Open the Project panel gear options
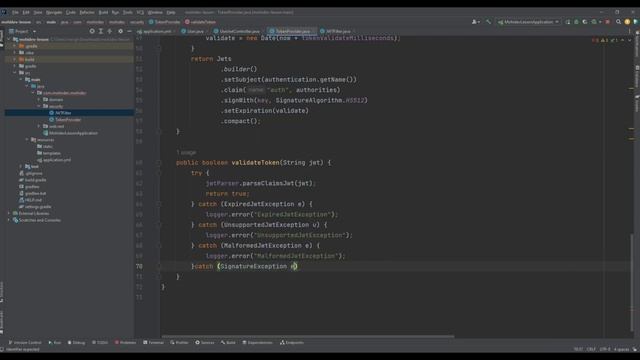The height and width of the screenshot is (360, 640). (120, 31)
